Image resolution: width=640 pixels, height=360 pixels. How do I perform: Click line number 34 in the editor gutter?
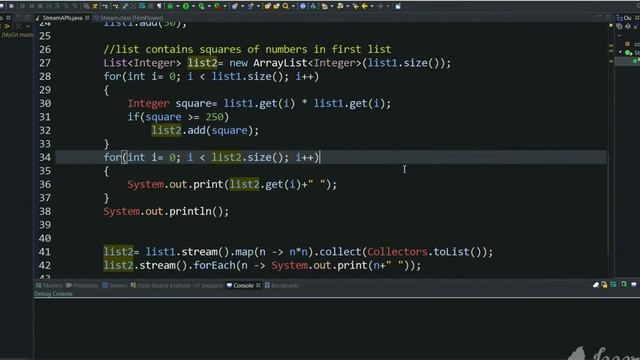45,157
